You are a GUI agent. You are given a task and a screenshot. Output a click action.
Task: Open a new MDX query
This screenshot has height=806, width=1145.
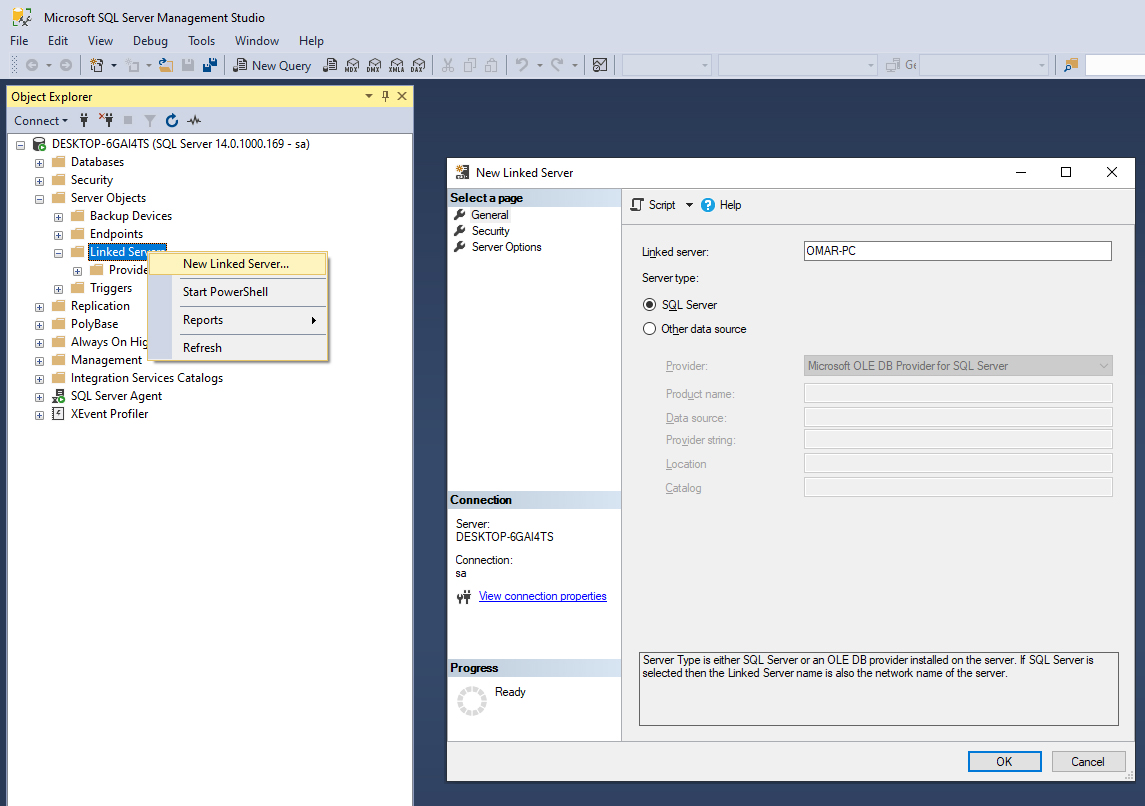(x=352, y=66)
